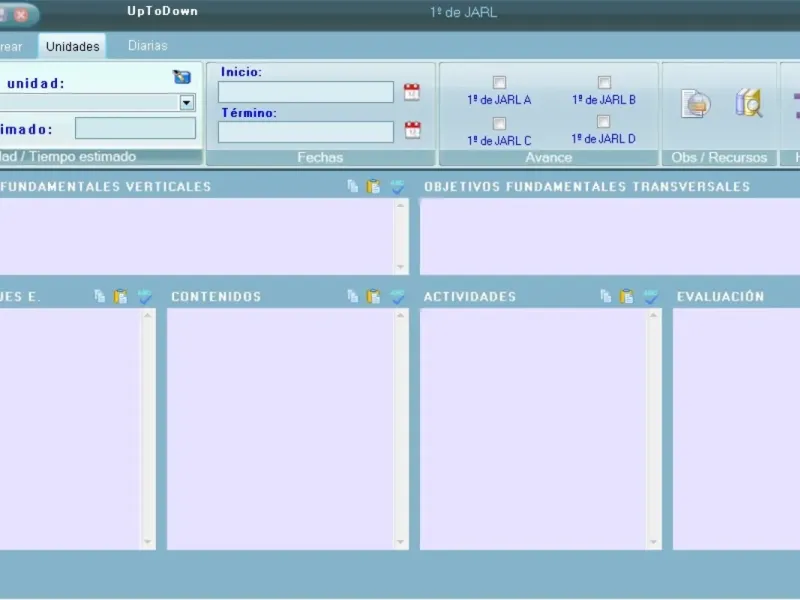Image resolution: width=800 pixels, height=600 pixels.
Task: Paste into the Actividades box
Action: click(x=627, y=296)
